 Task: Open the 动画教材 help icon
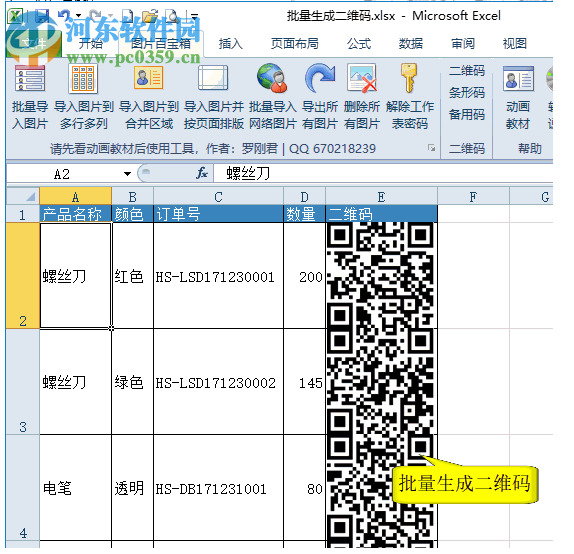518,78
